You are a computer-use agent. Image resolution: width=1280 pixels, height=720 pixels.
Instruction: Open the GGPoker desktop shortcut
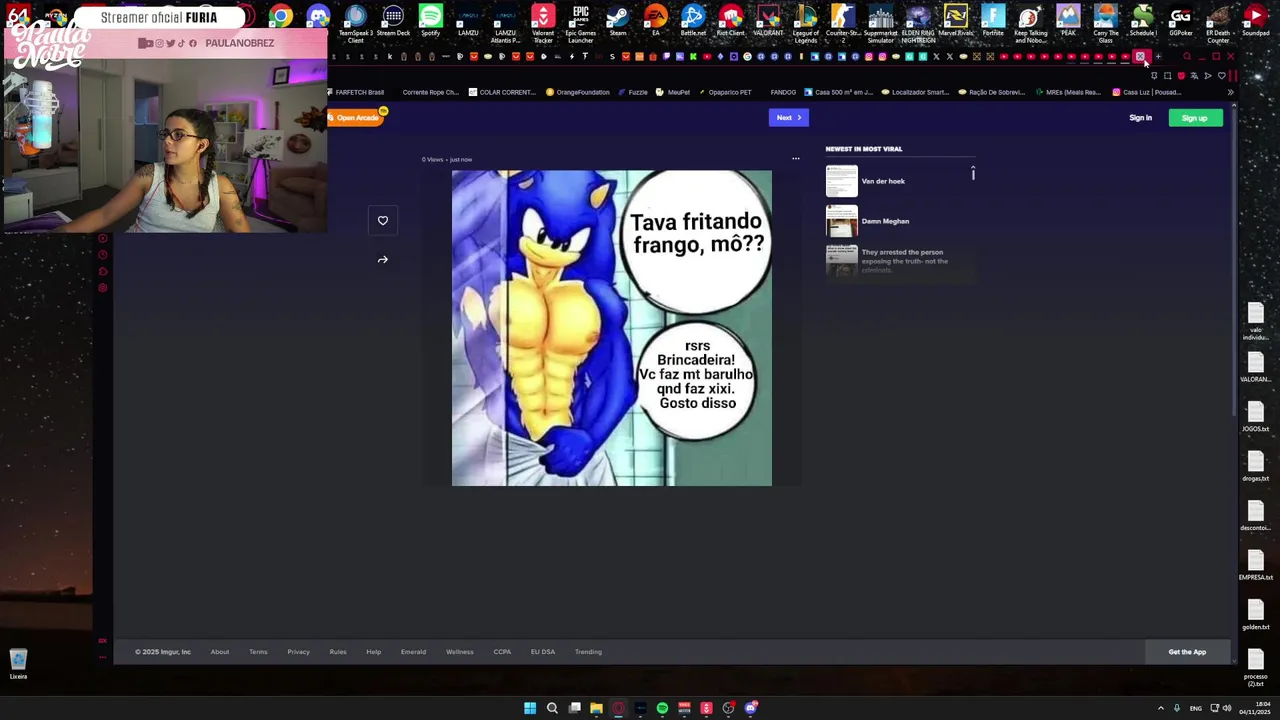point(1181,21)
